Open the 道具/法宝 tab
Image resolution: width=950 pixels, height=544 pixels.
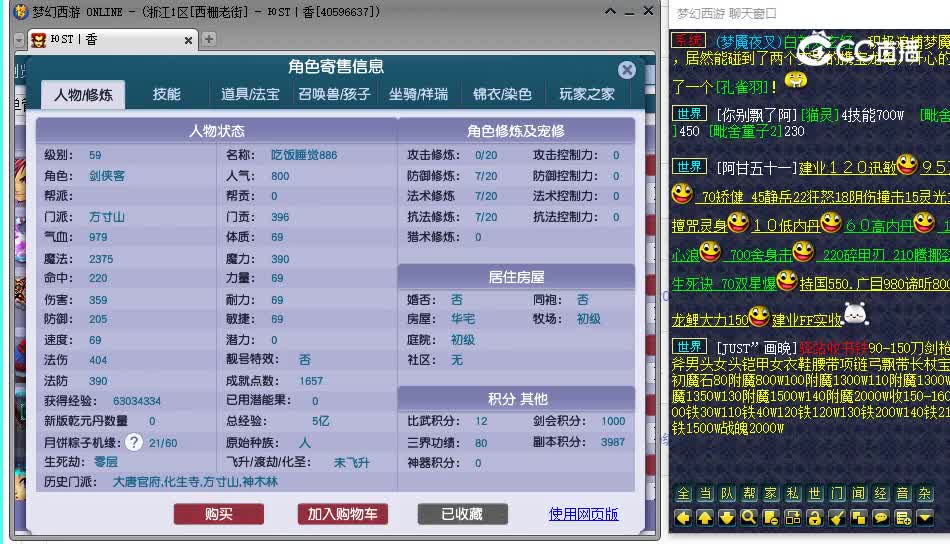(x=250, y=95)
